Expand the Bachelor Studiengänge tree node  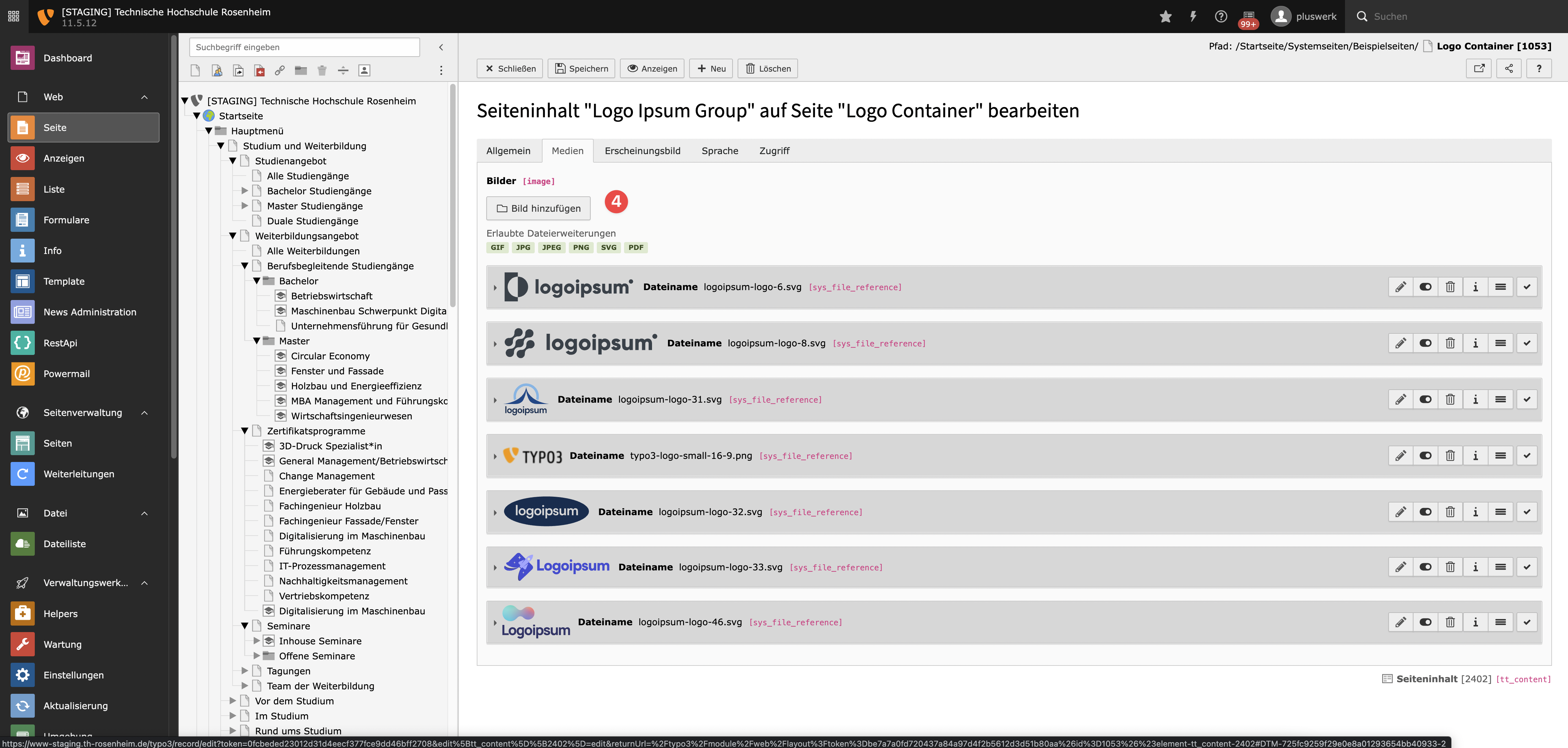pyautogui.click(x=245, y=191)
